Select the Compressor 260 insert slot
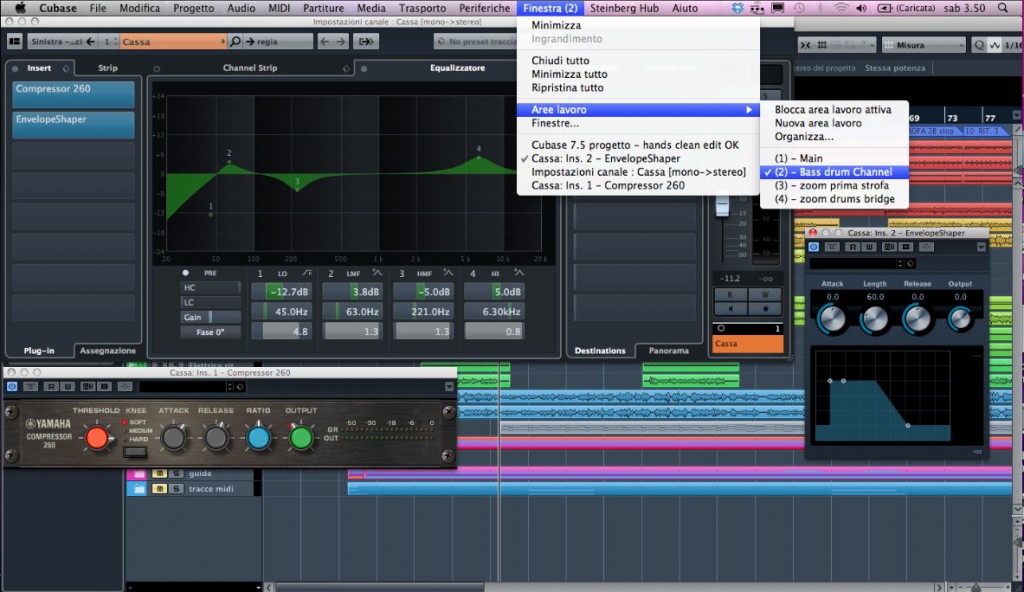The height and width of the screenshot is (592, 1024). coord(73,94)
